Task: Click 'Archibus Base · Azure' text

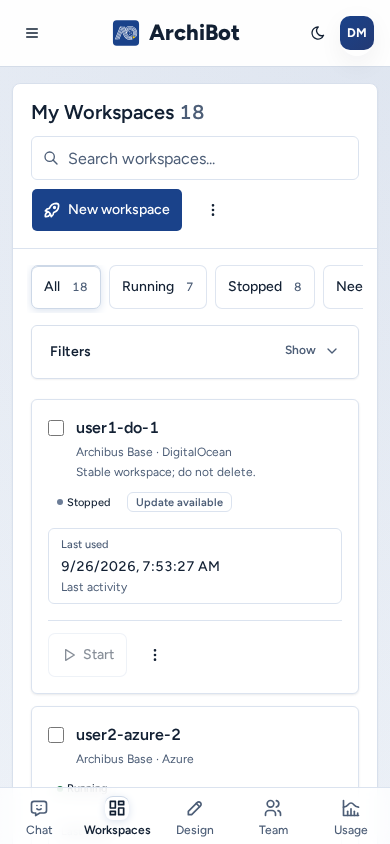Action: [134, 759]
